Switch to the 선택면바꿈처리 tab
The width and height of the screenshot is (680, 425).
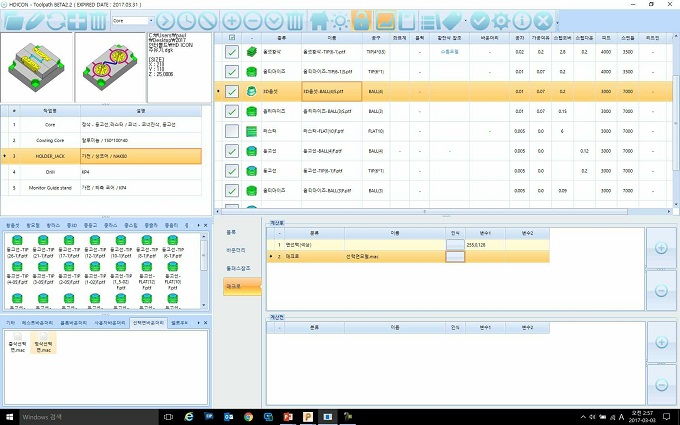click(x=150, y=323)
